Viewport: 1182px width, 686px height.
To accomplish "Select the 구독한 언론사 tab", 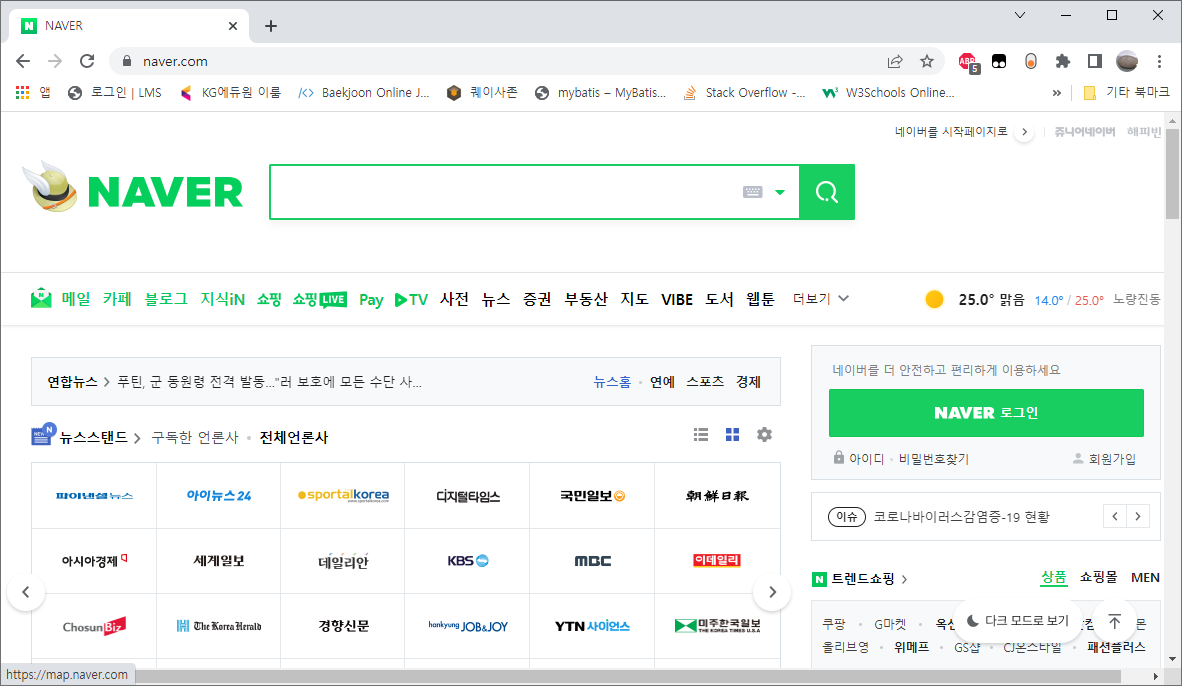I will coord(194,437).
